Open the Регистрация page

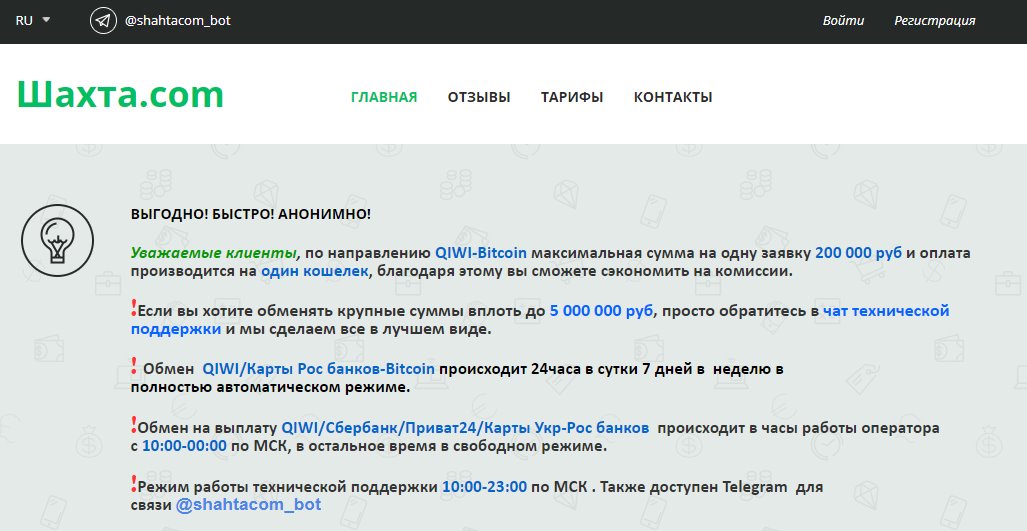pyautogui.click(x=935, y=21)
